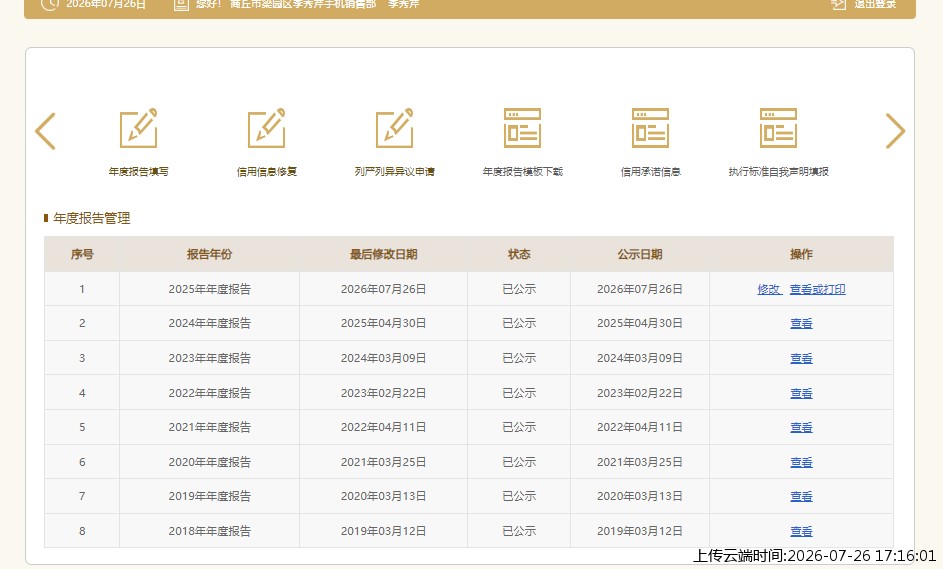Viewport: 943px width, 569px height.
Task: Click the 最后修改日期 column header
Action: [x=384, y=254]
